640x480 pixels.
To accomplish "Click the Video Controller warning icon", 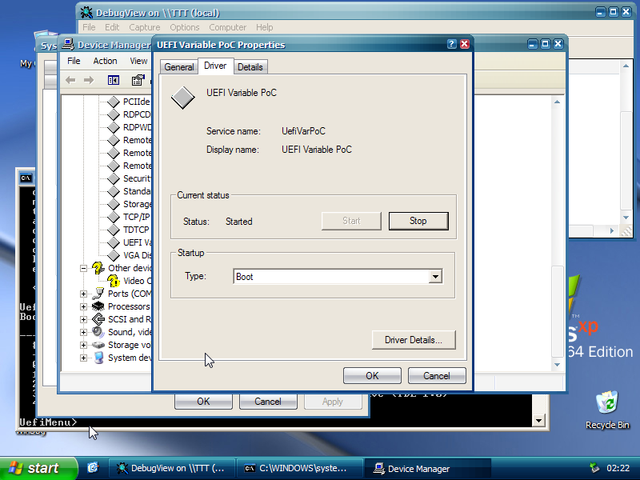I will click(113, 281).
